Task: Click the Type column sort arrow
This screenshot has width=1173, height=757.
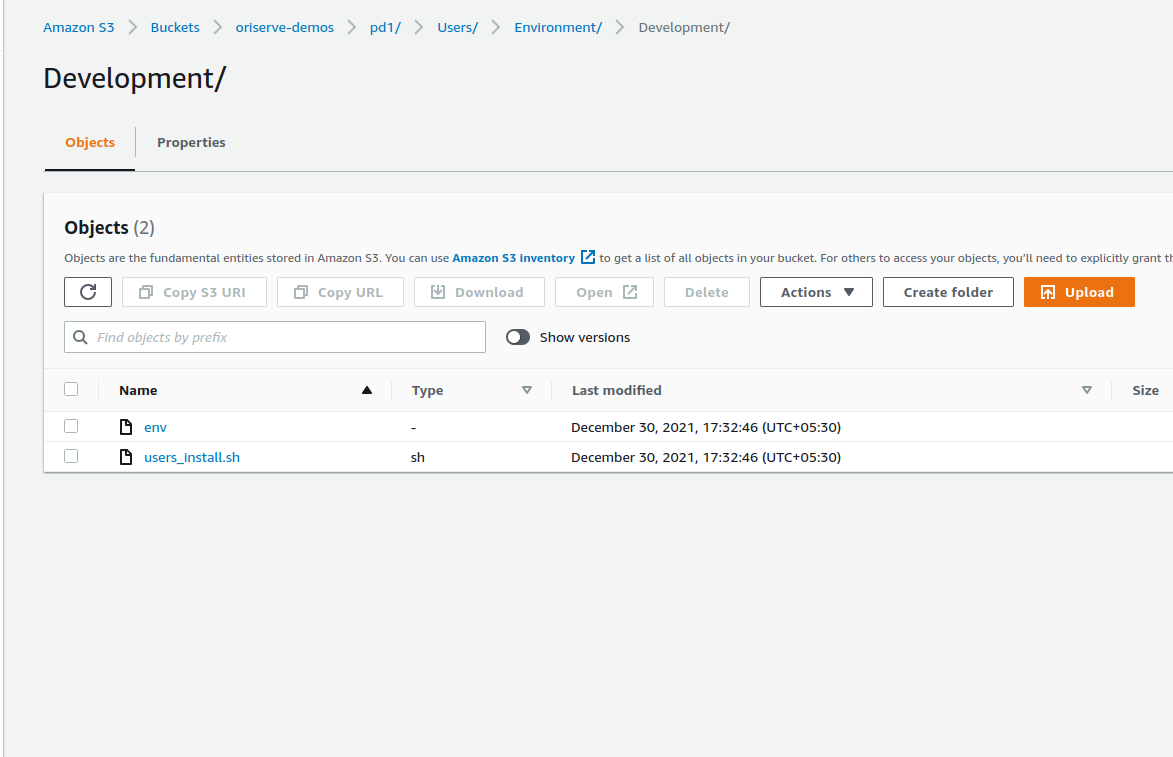Action: coord(527,390)
